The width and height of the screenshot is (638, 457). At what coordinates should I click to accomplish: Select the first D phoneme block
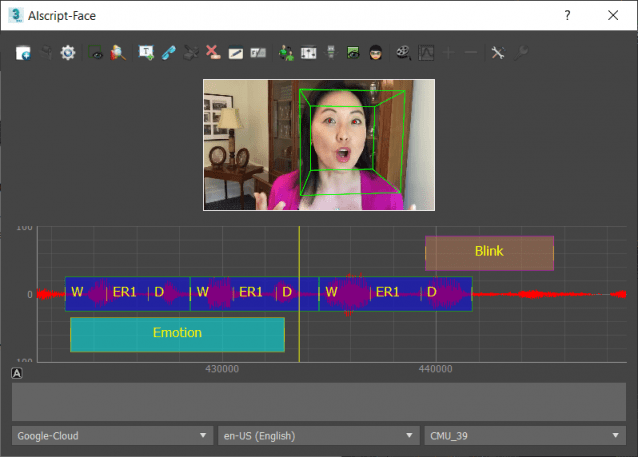(x=169, y=294)
